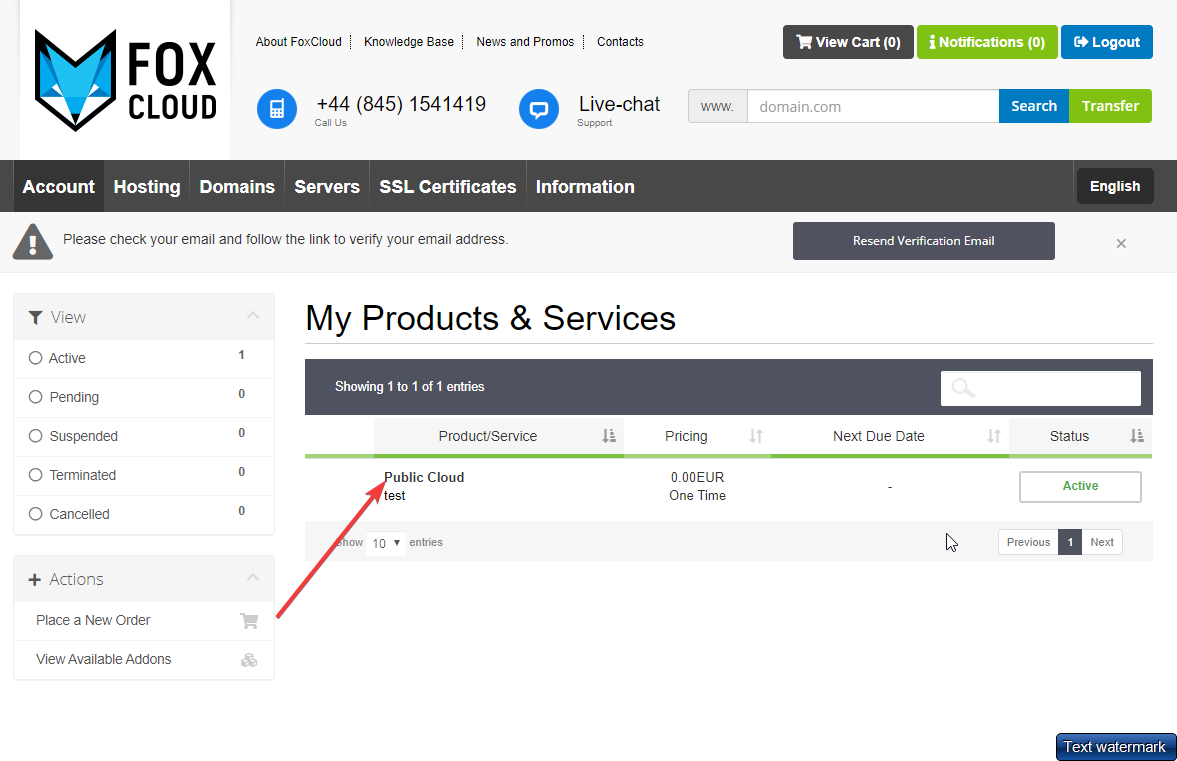Click the blue phone Call Us icon
This screenshot has height=761, width=1177.
click(277, 109)
